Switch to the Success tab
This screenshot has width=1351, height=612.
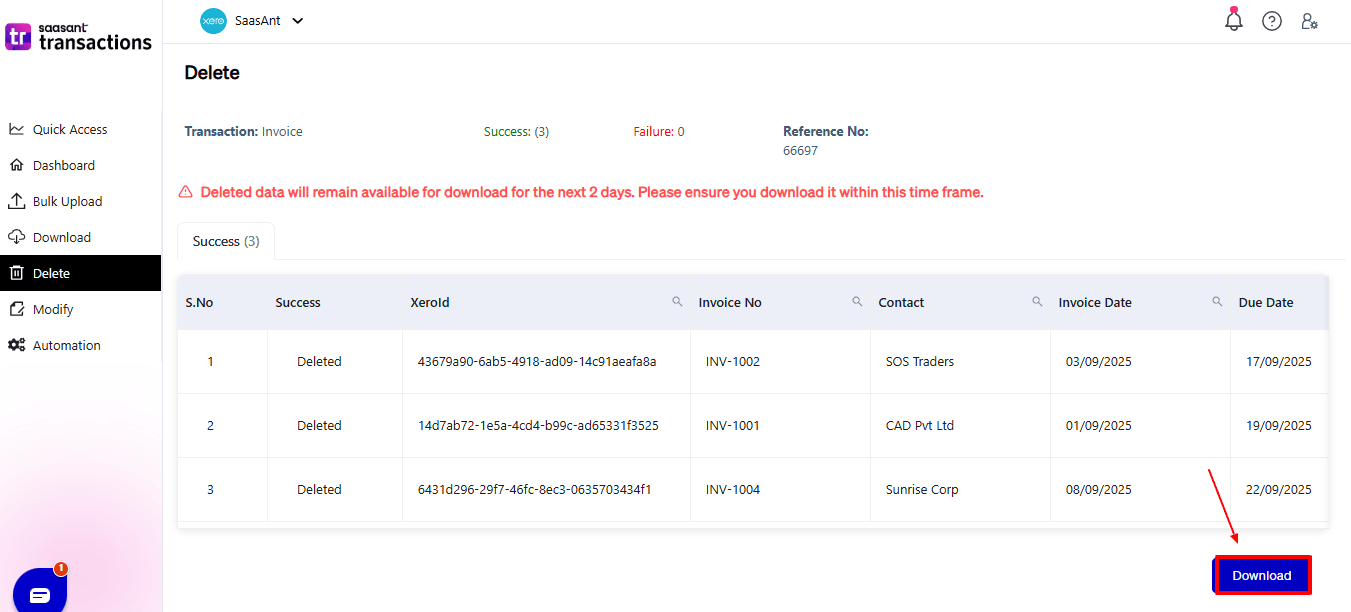tap(225, 241)
